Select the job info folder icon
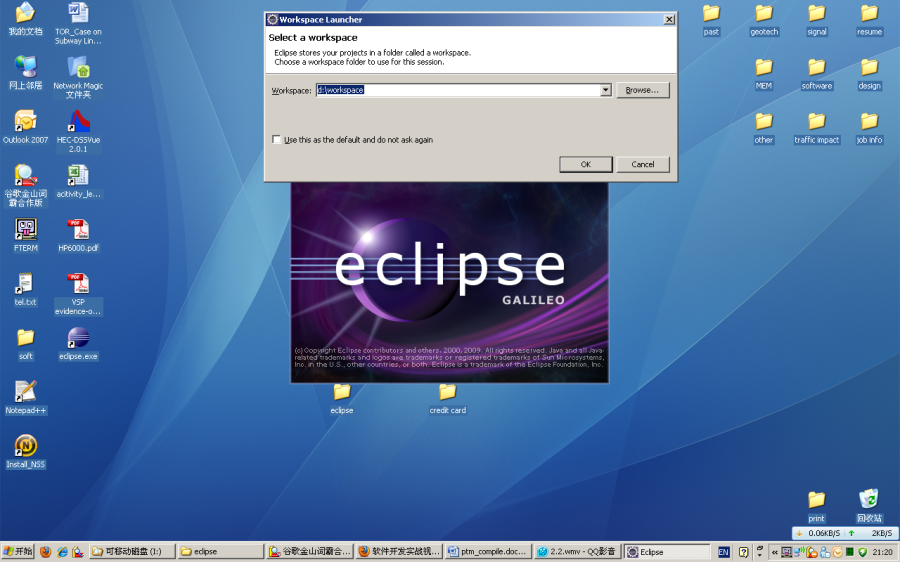Screen dimensions: 900x562 click(x=869, y=129)
